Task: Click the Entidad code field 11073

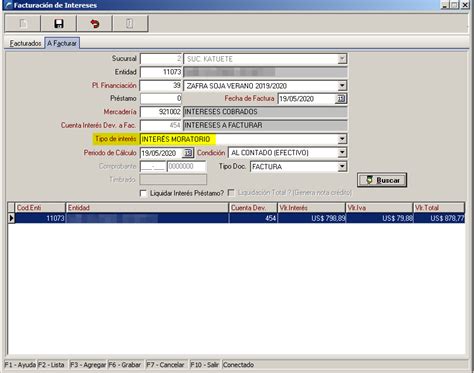Action: [161, 72]
